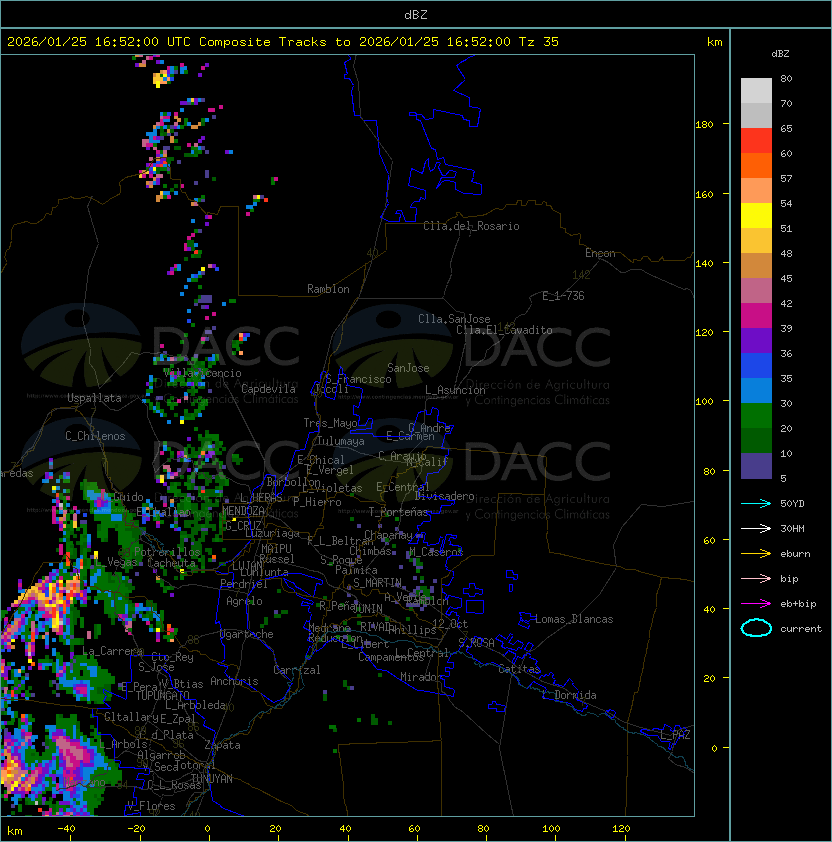
Task: Click the 'Ugarteche' map label
Action: [247, 634]
